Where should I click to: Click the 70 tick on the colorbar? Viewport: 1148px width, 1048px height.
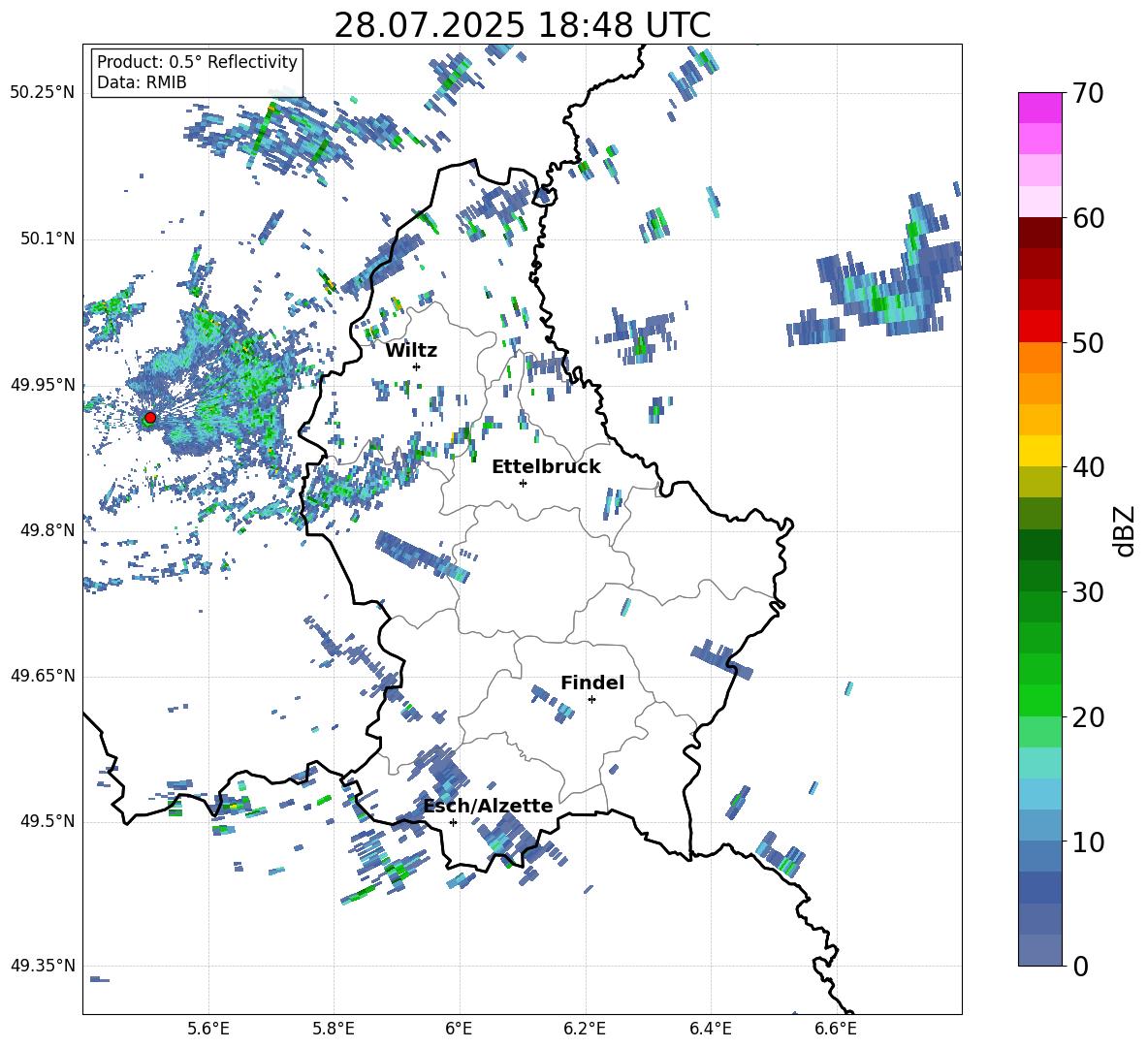[x=1088, y=94]
